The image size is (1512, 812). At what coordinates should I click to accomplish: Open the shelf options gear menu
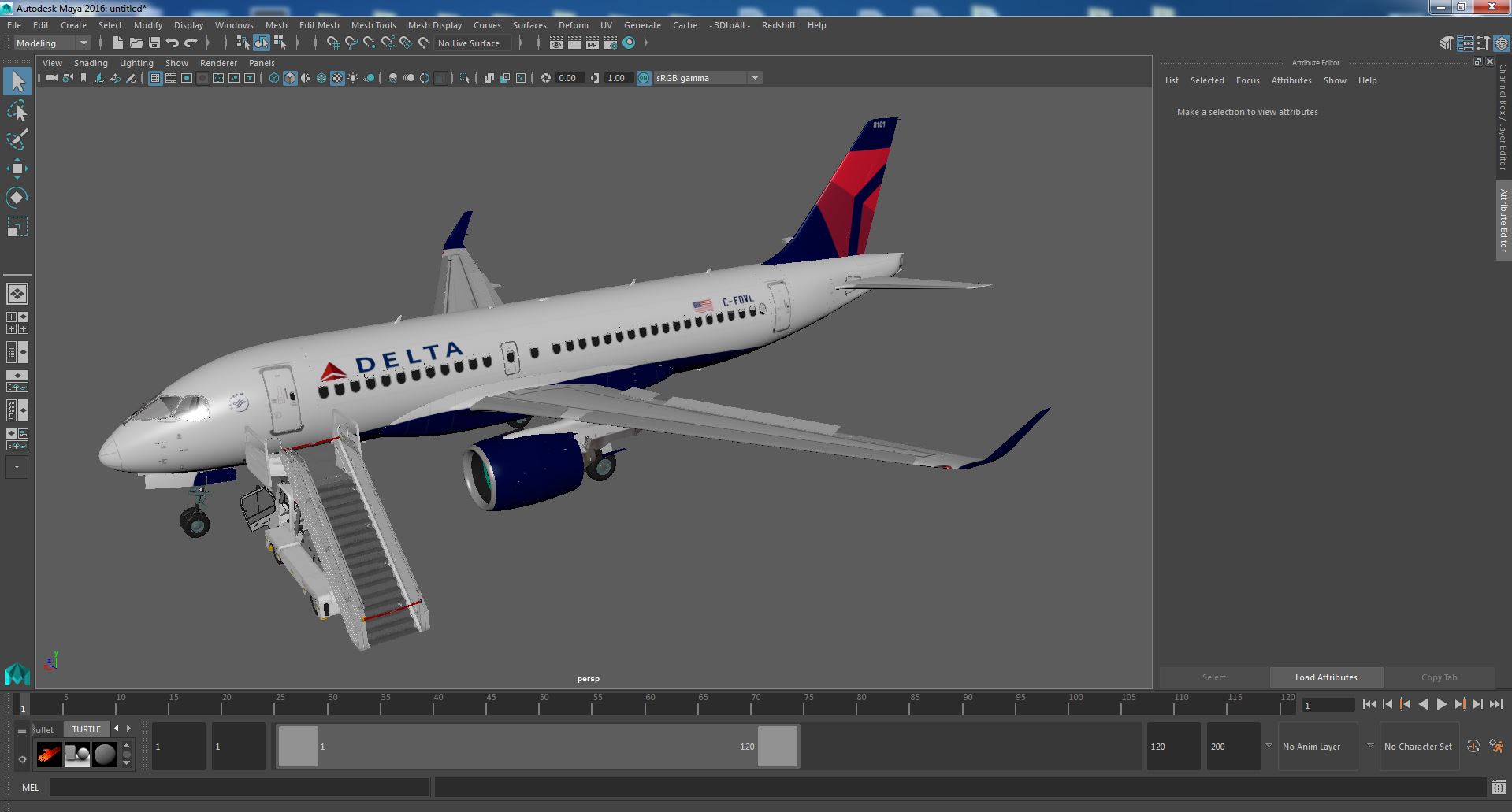click(x=22, y=759)
